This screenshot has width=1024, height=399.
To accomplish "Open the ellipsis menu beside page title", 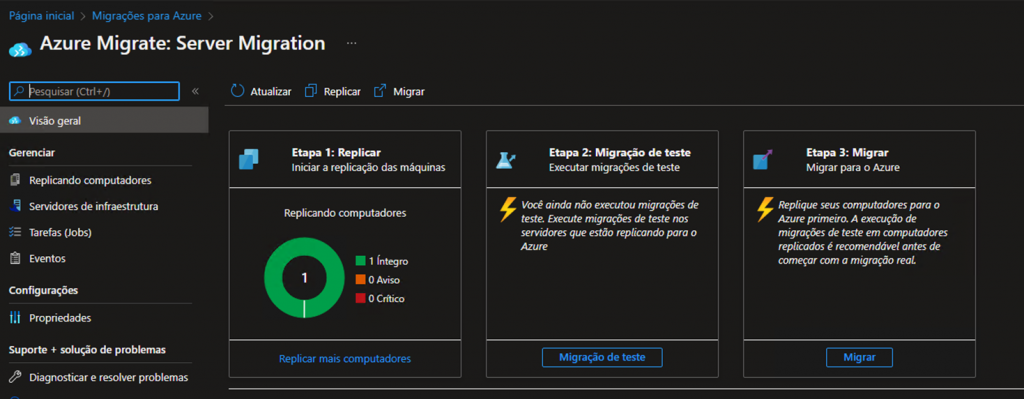I will 352,43.
